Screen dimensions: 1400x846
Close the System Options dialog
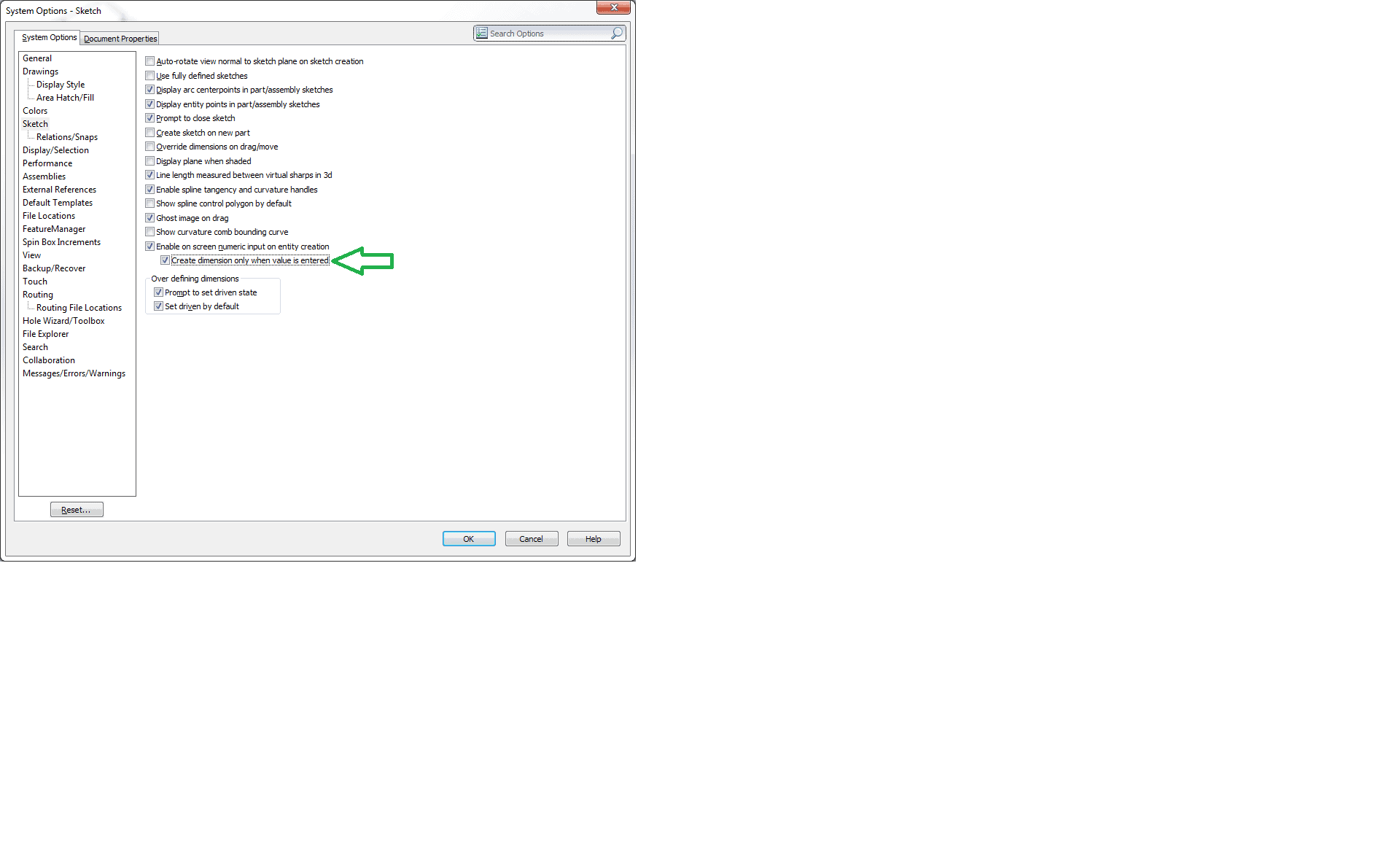click(613, 7)
